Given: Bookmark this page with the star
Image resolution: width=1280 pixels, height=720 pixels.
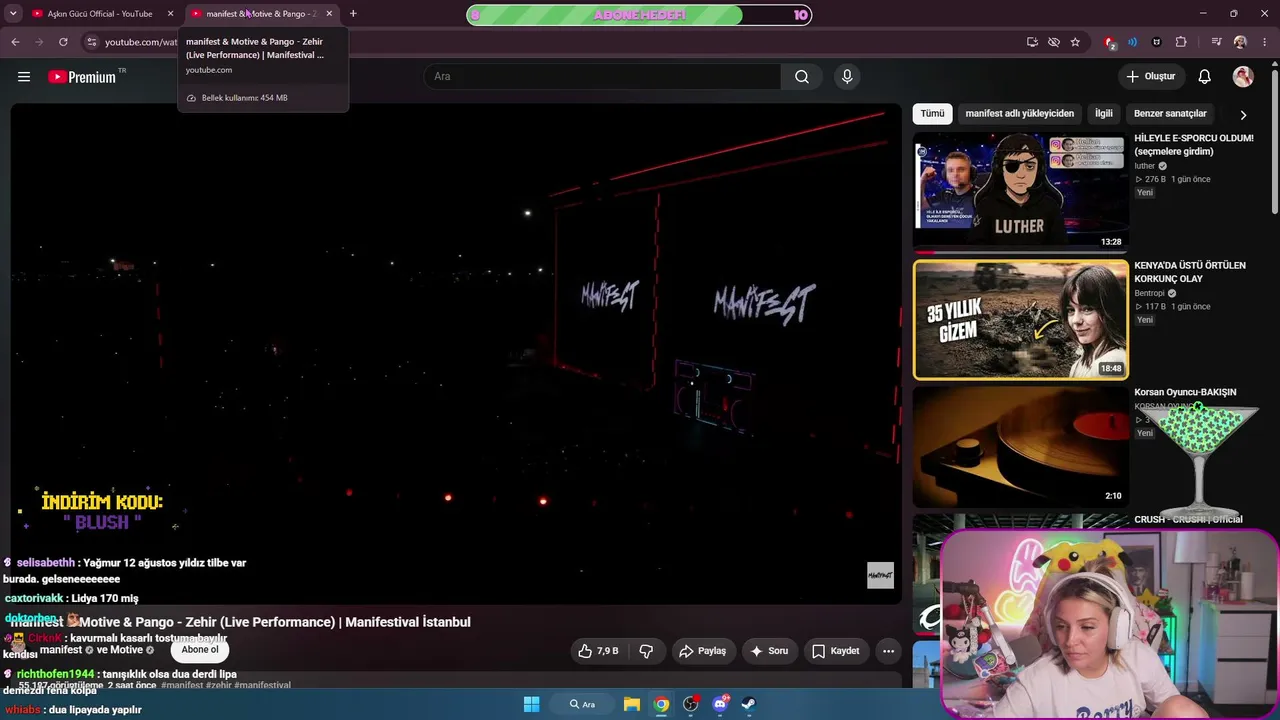Looking at the screenshot, I should (1075, 42).
